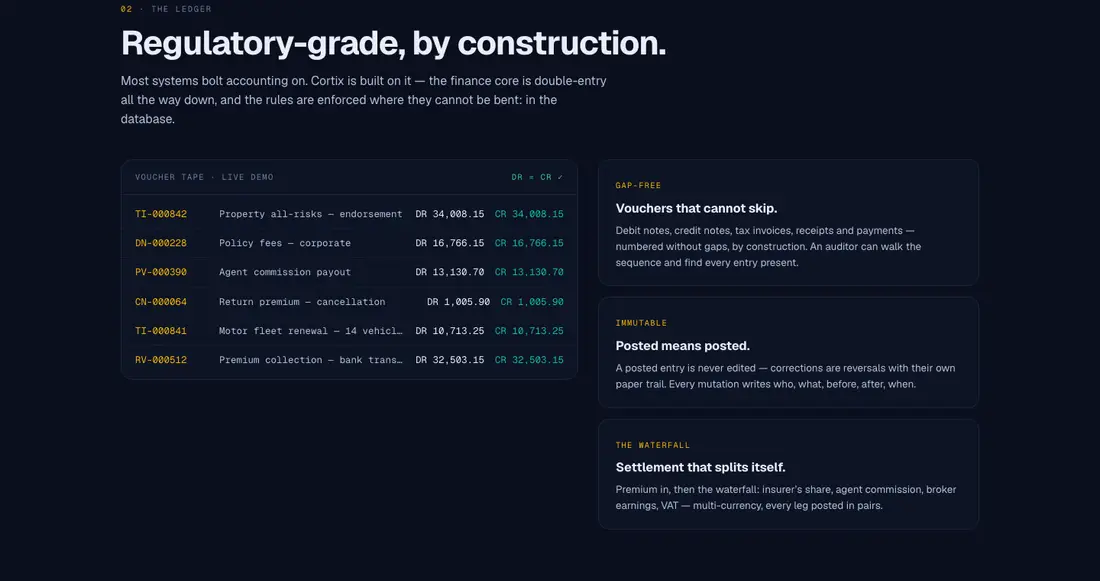Click 'Policy fees — corporate' description
Image resolution: width=1100 pixels, height=581 pixels.
285,243
